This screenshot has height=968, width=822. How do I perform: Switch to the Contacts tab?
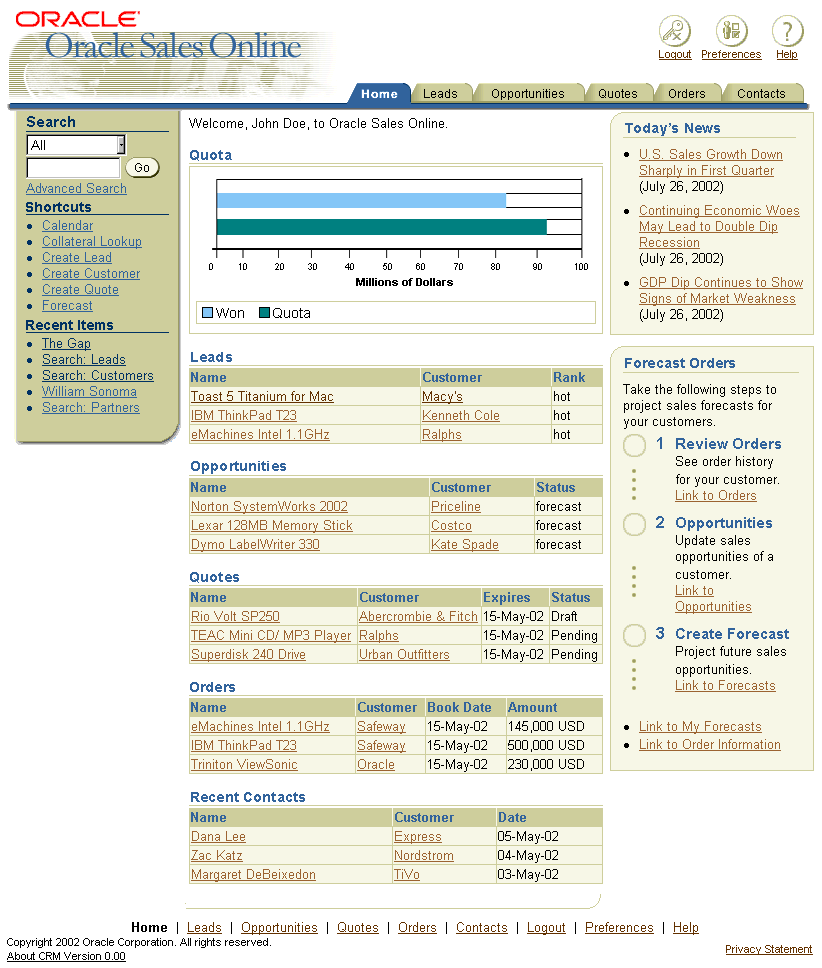pos(761,93)
